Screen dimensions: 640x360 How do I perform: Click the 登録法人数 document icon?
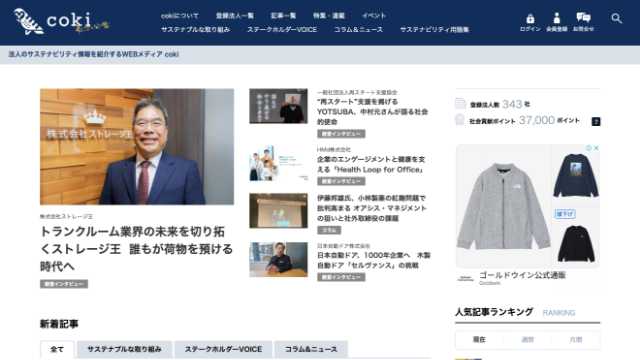[460, 104]
